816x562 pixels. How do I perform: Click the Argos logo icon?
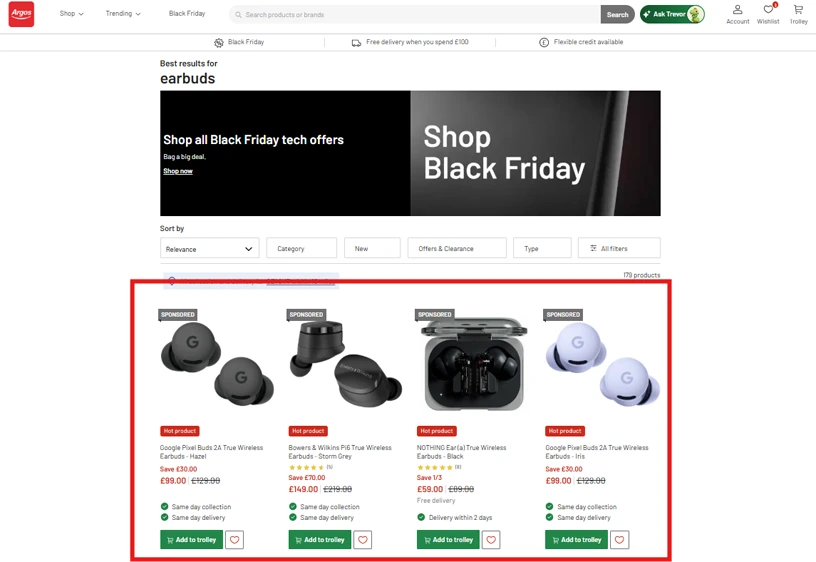pos(21,14)
